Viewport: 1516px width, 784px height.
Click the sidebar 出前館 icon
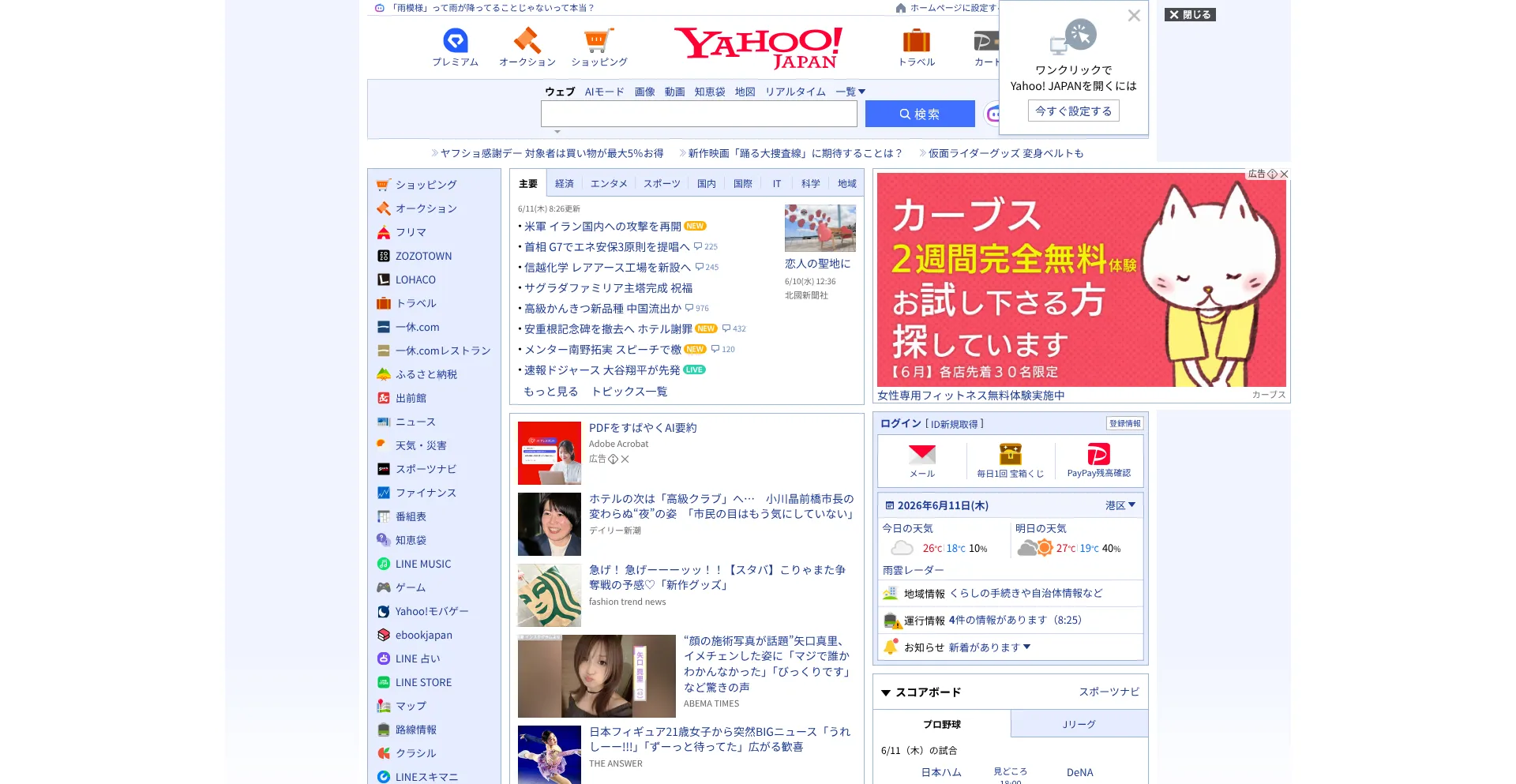tap(384, 398)
